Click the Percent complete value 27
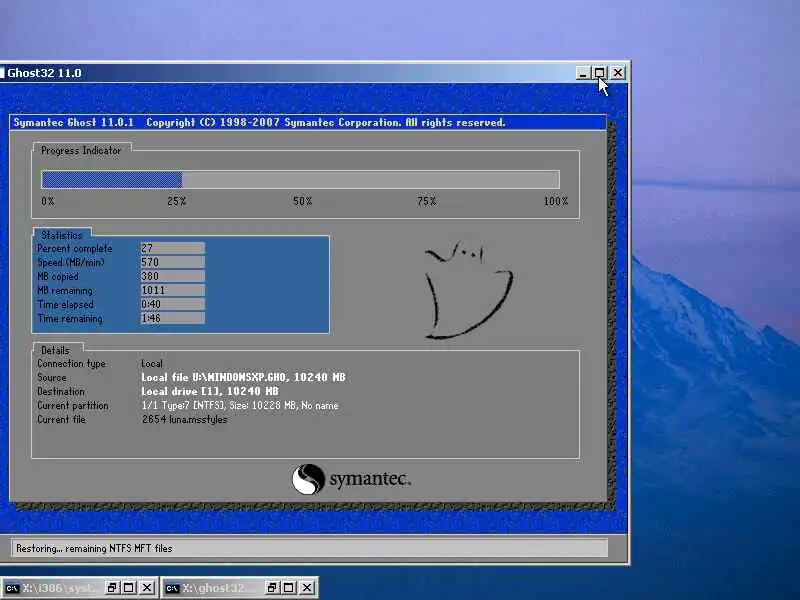The height and width of the screenshot is (600, 800). pos(172,248)
